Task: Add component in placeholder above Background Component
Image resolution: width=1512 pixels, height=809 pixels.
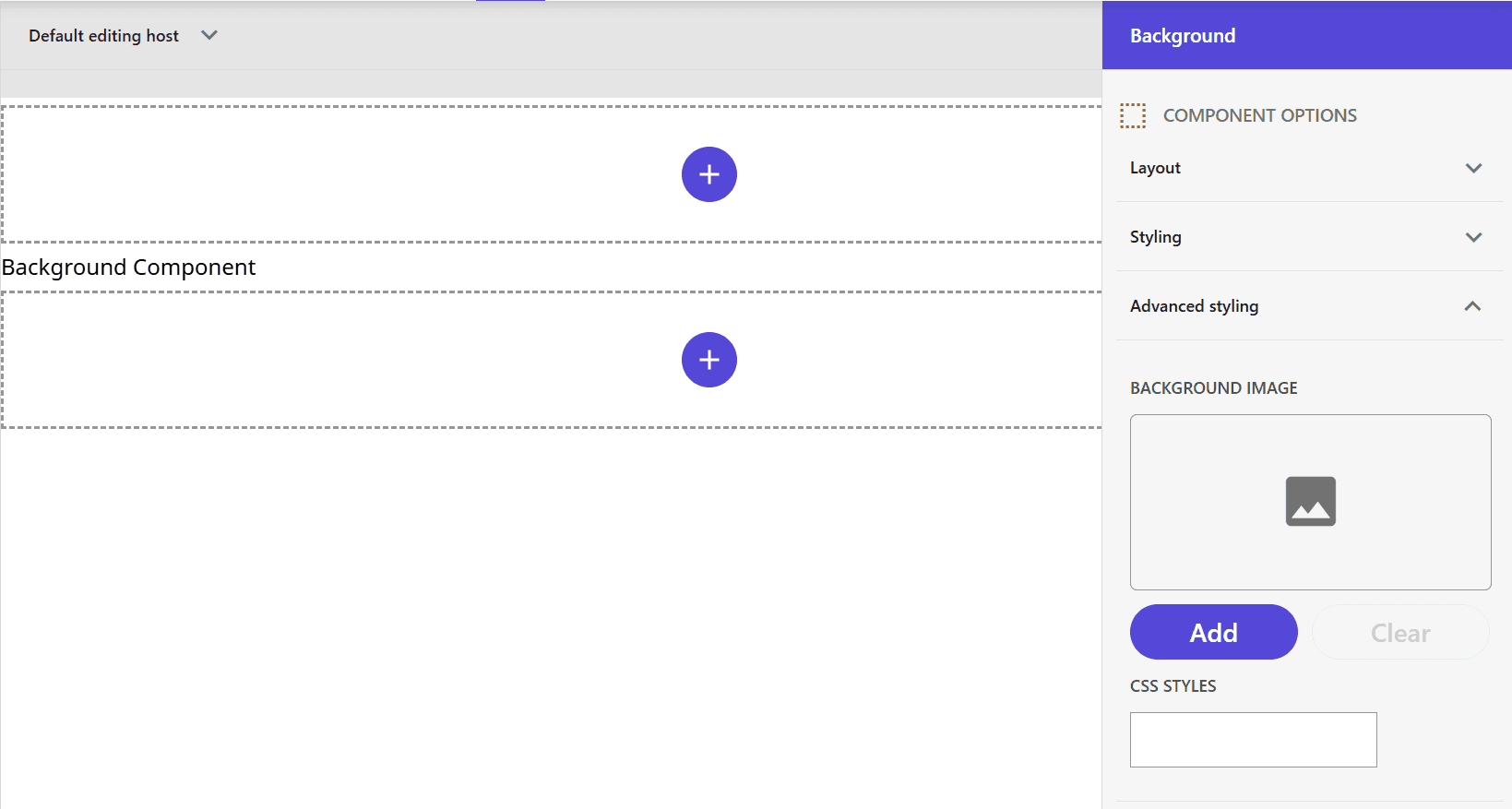Action: 708,174
